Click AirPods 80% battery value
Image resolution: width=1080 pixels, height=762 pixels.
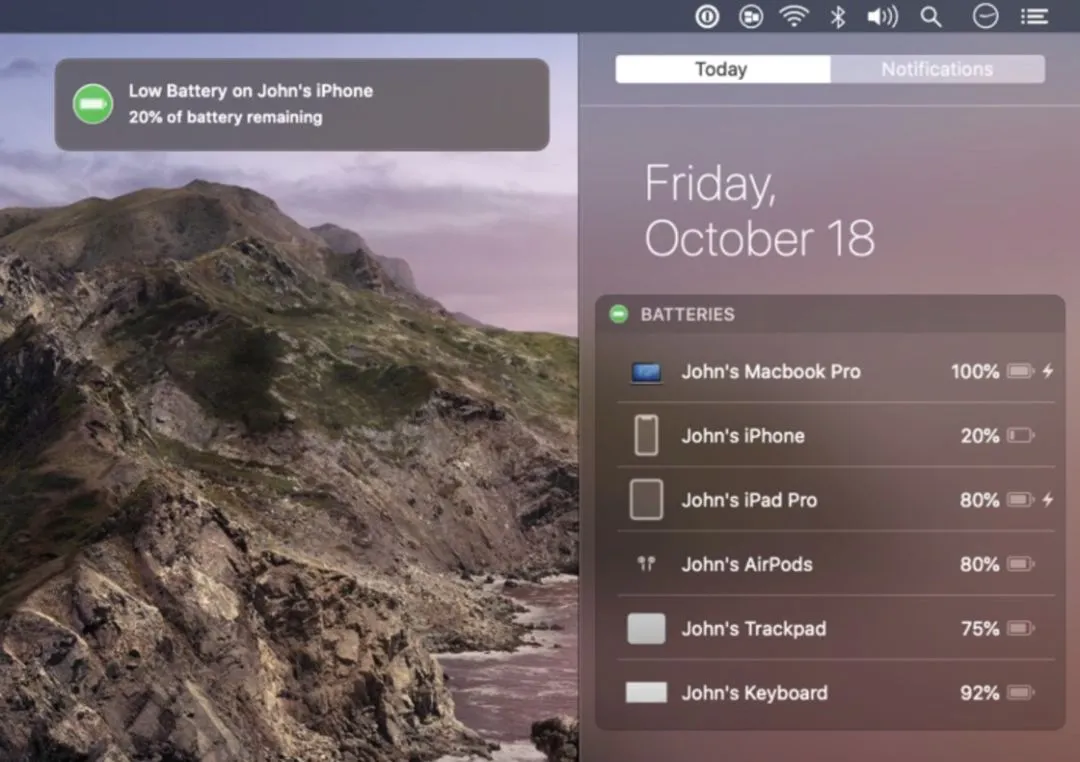point(979,564)
